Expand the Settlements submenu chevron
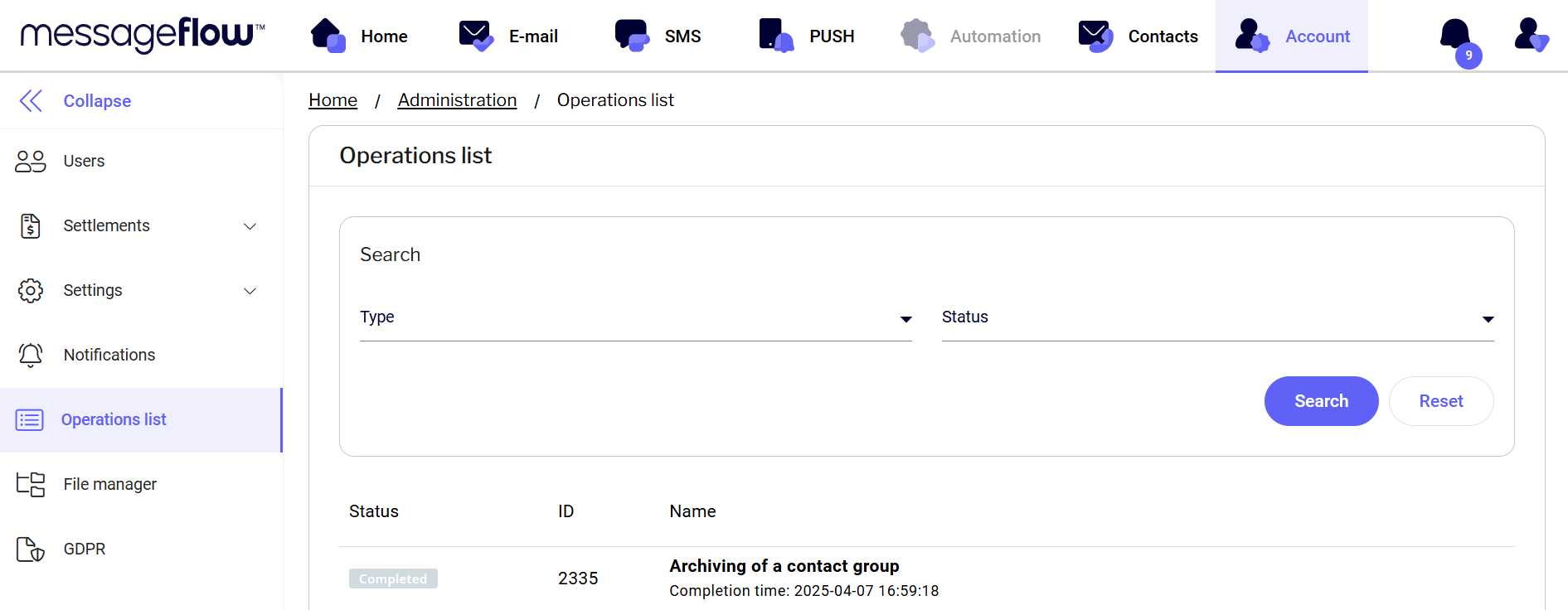 tap(250, 226)
